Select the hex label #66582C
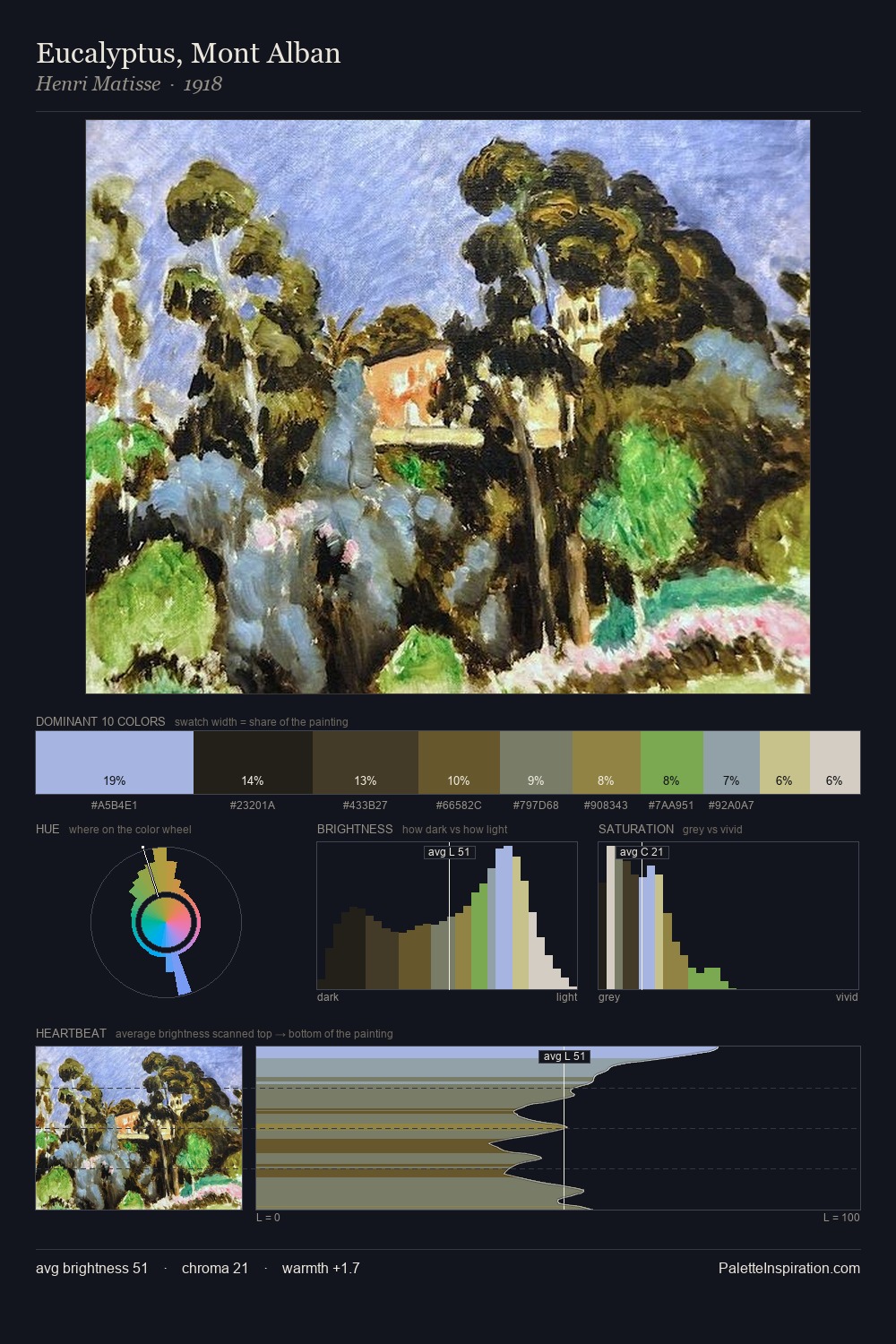This screenshot has height=1344, width=896. coord(459,806)
